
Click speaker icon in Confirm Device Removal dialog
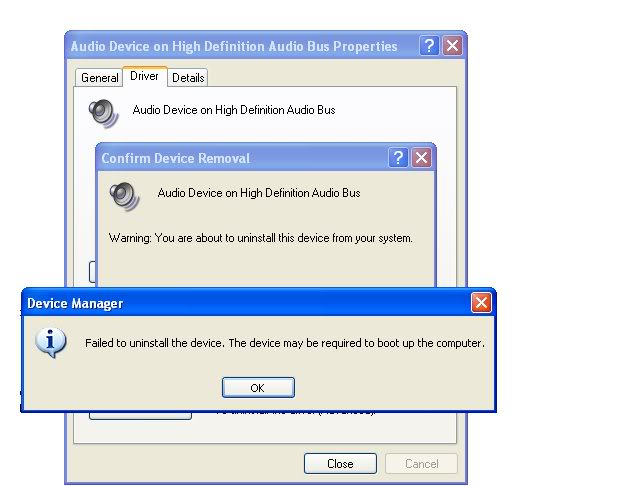pos(125,194)
